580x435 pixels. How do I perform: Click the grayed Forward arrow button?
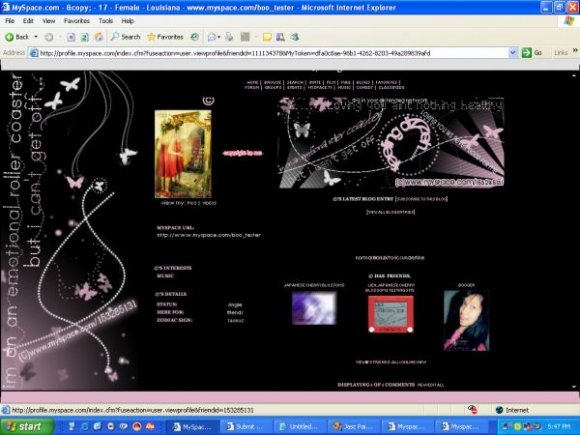coord(48,37)
